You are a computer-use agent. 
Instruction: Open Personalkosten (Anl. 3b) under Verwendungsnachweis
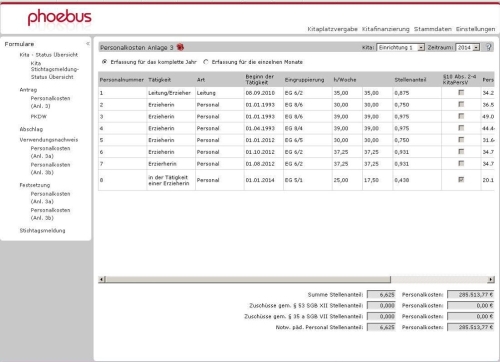pos(50,168)
